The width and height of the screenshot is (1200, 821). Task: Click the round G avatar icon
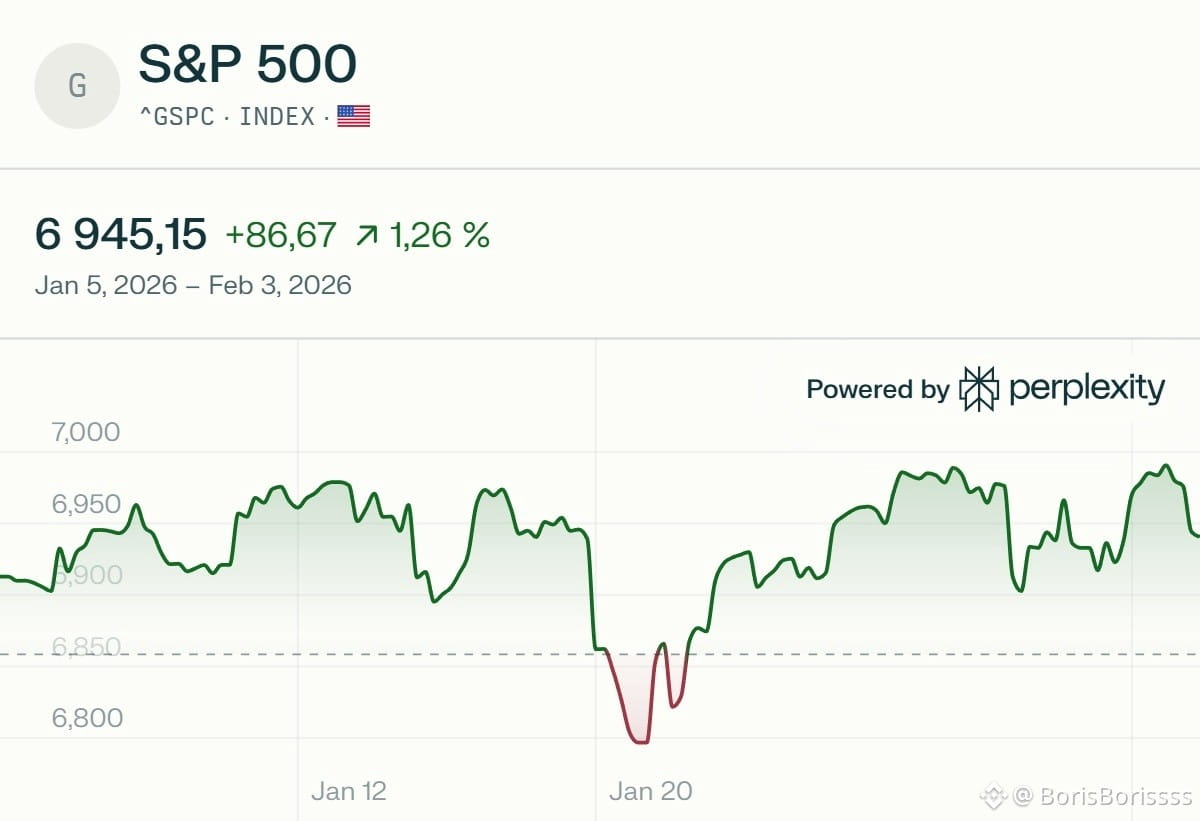point(78,86)
